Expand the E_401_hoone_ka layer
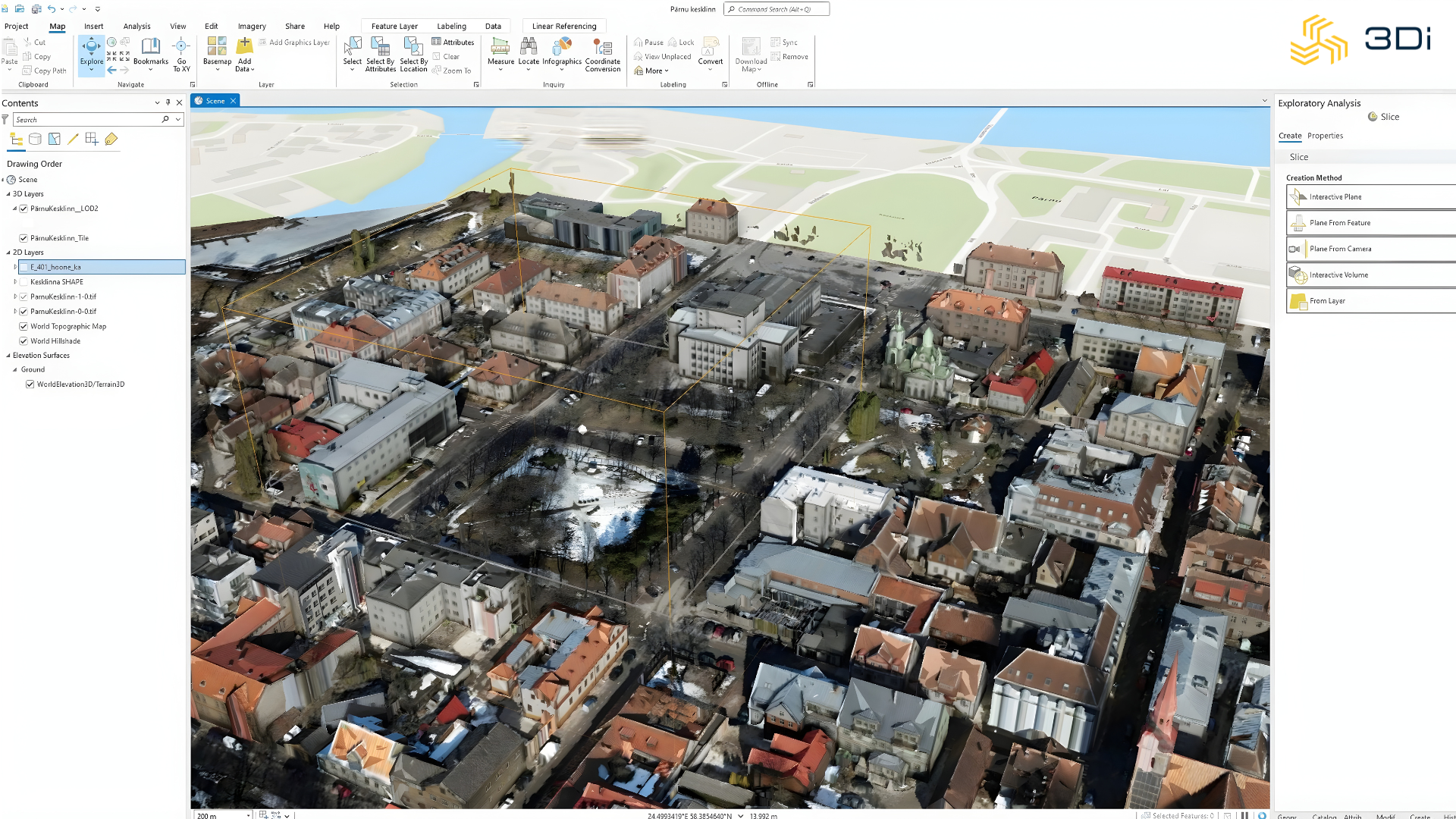This screenshot has width=1456, height=819. click(x=15, y=267)
